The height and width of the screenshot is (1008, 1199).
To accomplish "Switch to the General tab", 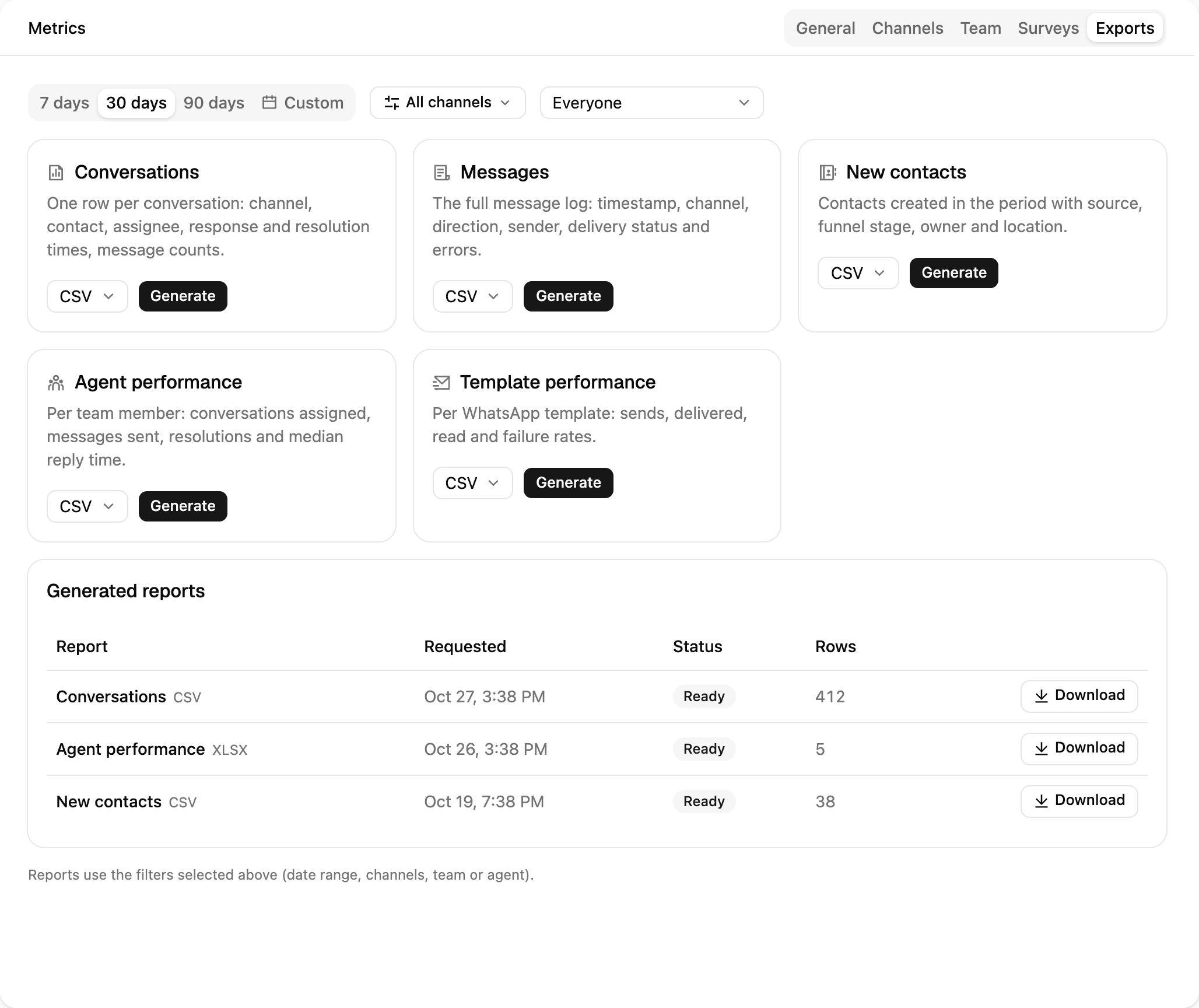I will 825,28.
